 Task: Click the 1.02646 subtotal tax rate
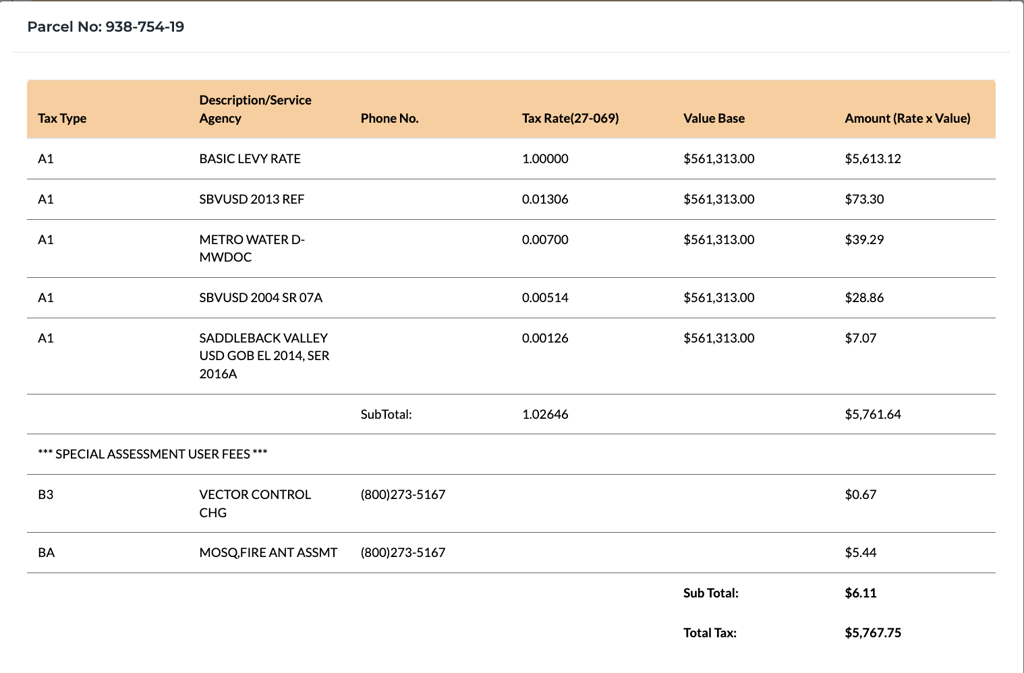pos(545,414)
